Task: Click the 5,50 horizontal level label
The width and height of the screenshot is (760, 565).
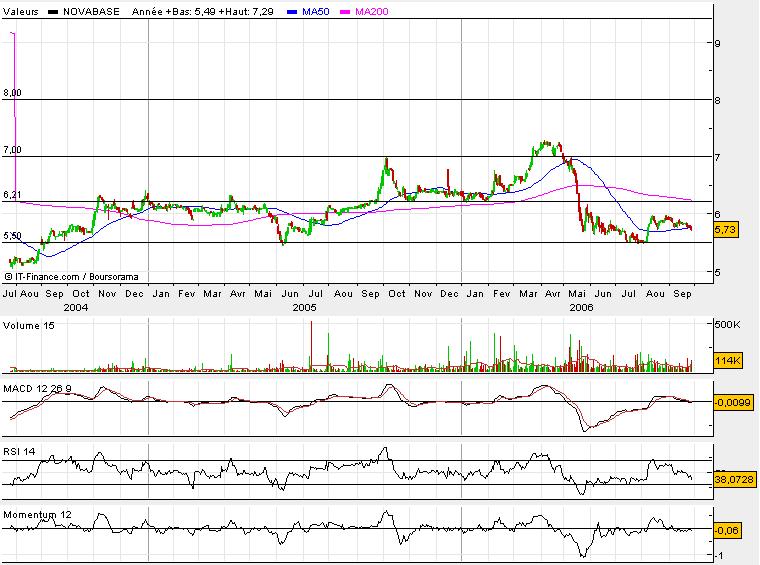Action: pyautogui.click(x=12, y=236)
